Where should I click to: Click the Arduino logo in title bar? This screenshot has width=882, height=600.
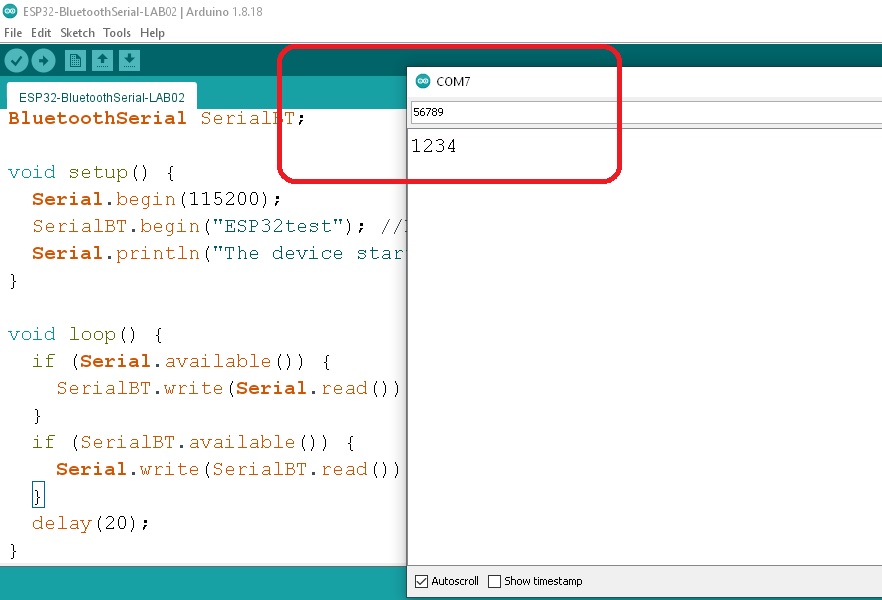[x=10, y=11]
